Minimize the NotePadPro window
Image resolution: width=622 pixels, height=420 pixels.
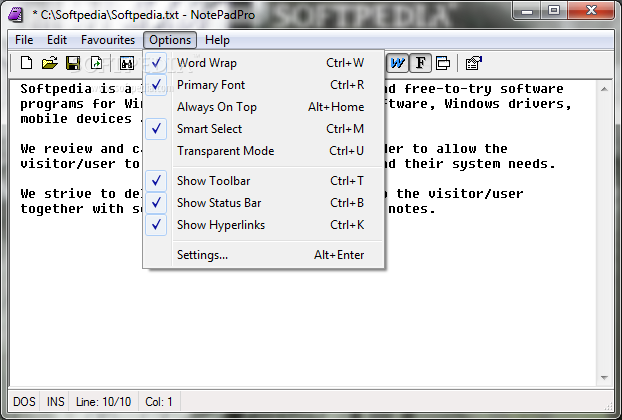tap(527, 11)
